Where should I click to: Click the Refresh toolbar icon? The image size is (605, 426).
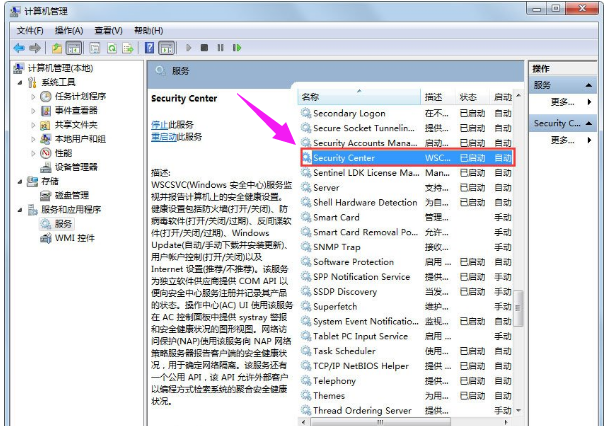(112, 47)
